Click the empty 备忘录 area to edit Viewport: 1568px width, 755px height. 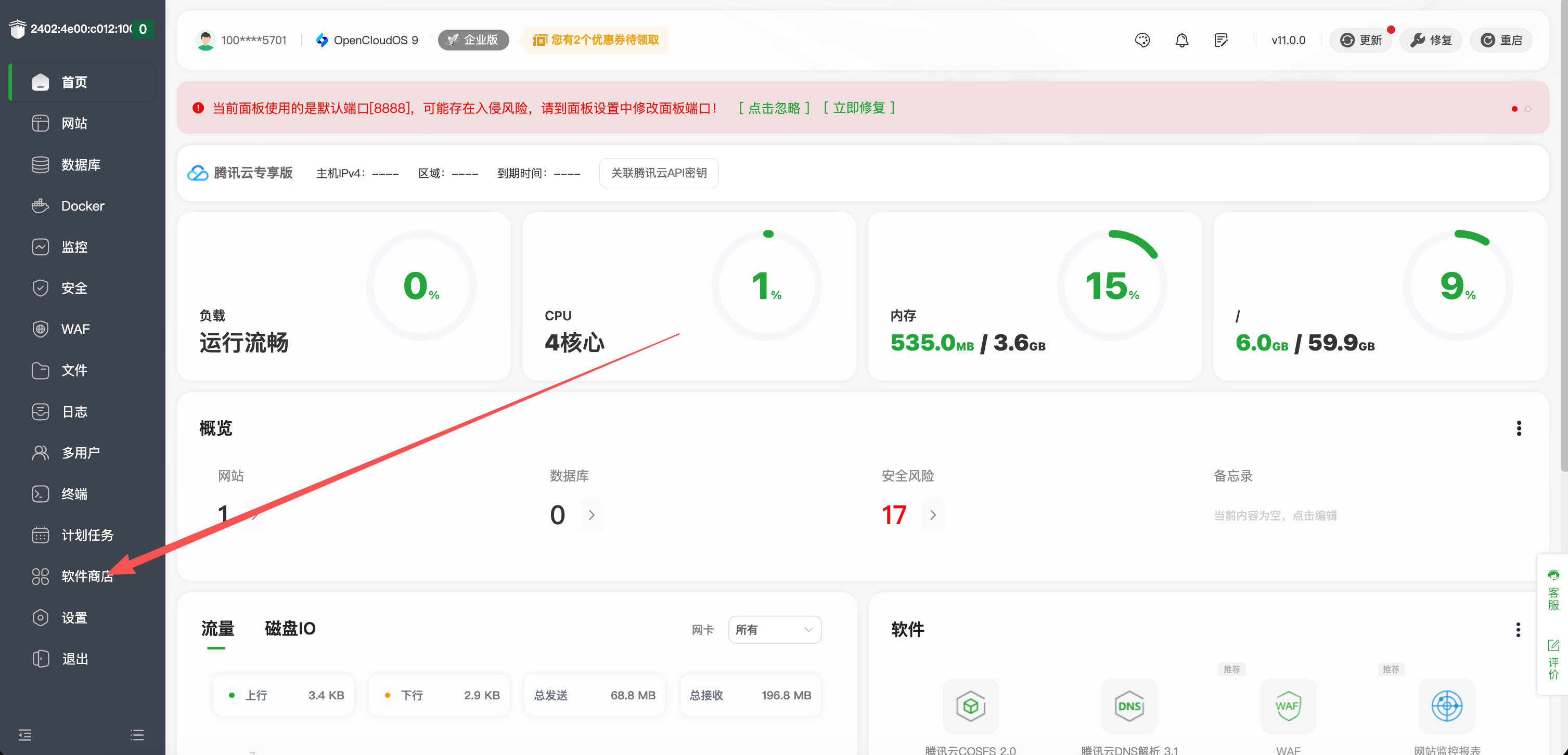tap(1275, 515)
